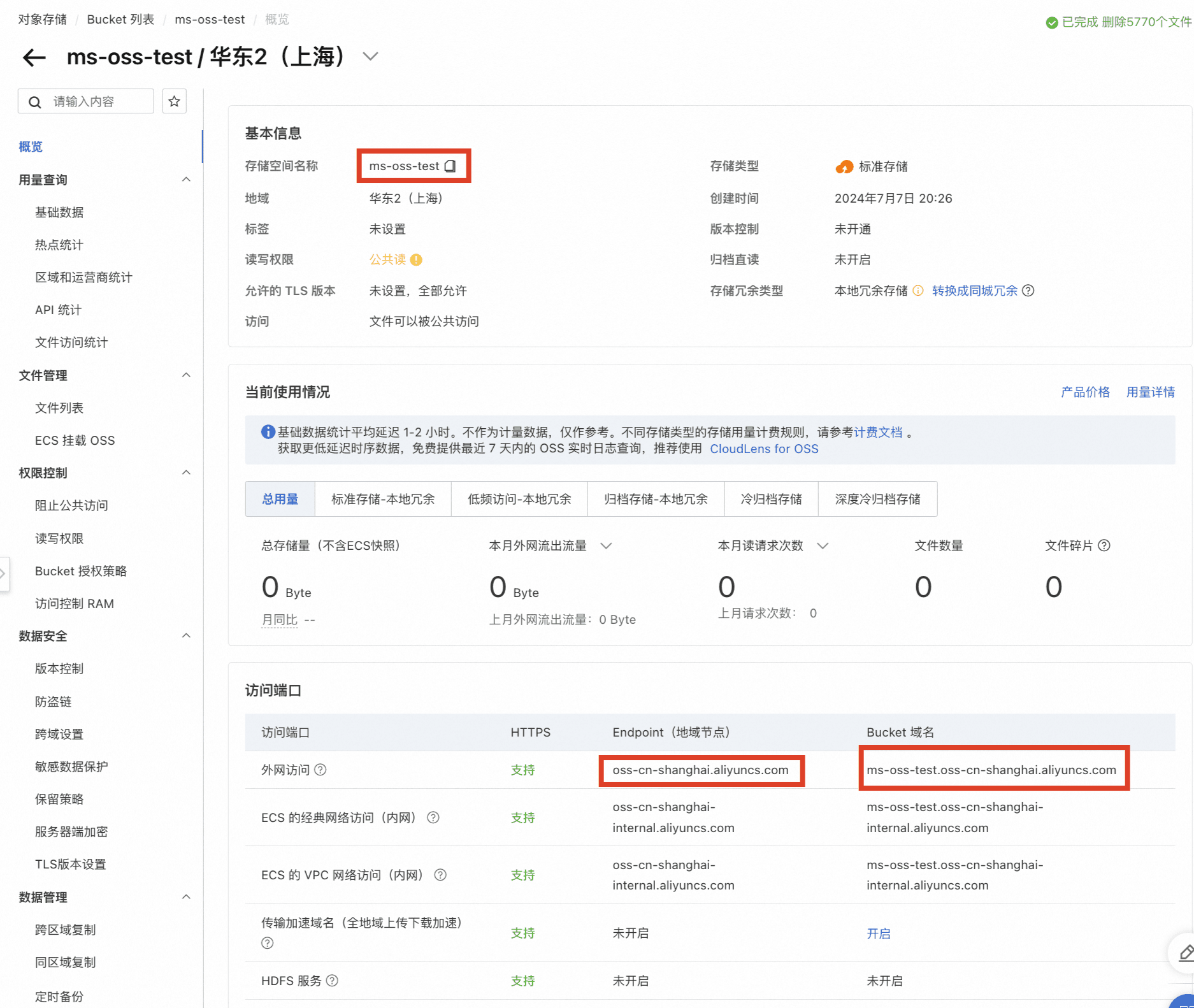1194x1008 pixels.
Task: Switch to the 冷归档存储 tab
Action: 771,499
